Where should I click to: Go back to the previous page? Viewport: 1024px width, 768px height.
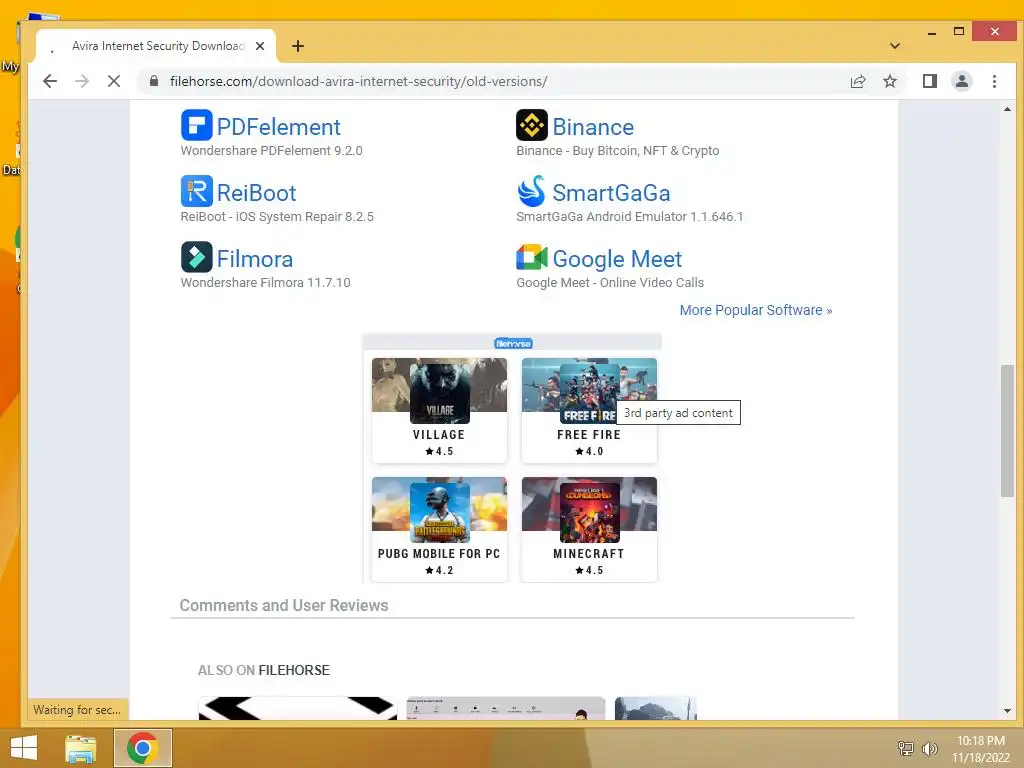[x=50, y=81]
